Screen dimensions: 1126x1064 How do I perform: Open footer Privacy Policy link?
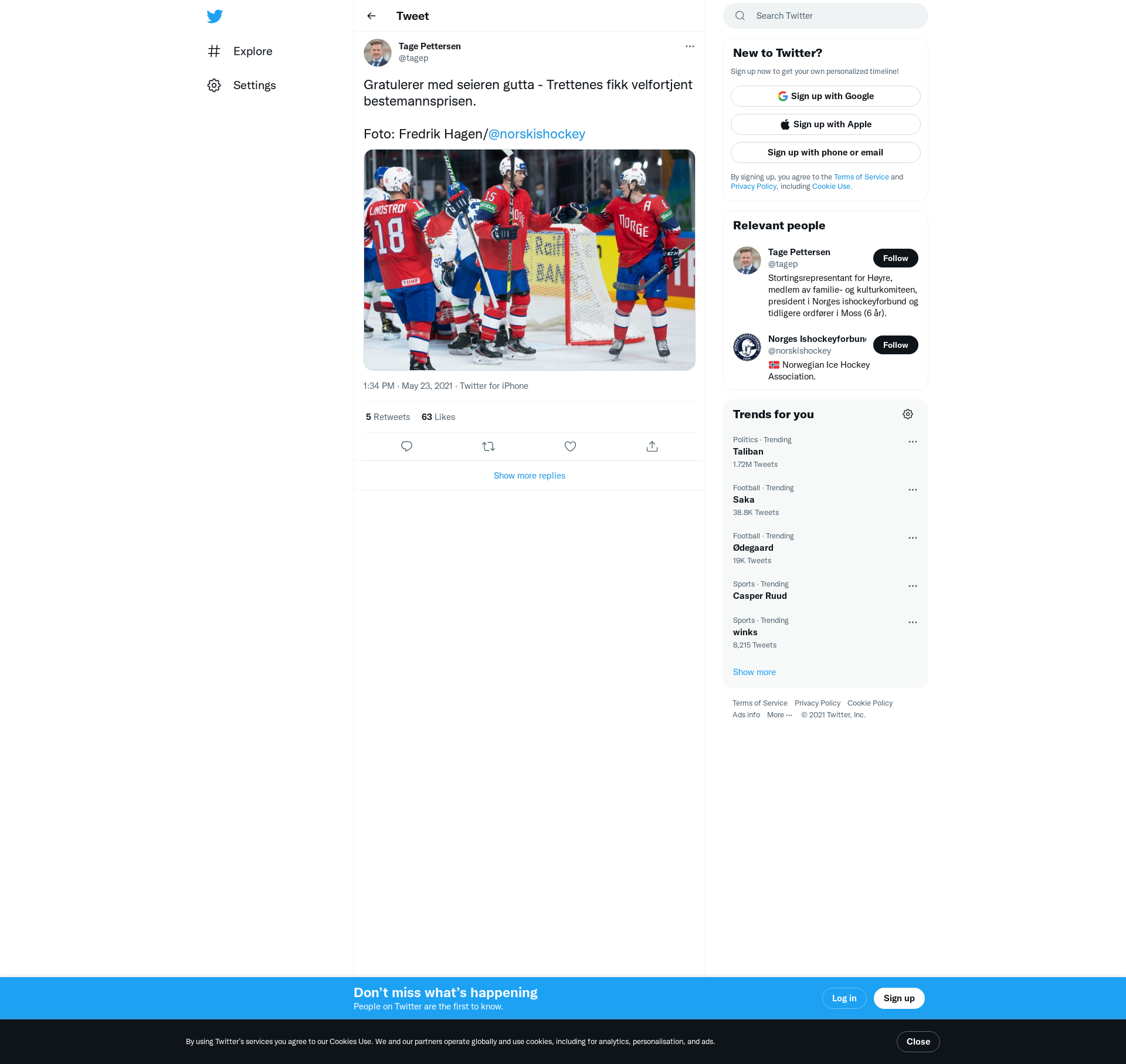(x=817, y=703)
